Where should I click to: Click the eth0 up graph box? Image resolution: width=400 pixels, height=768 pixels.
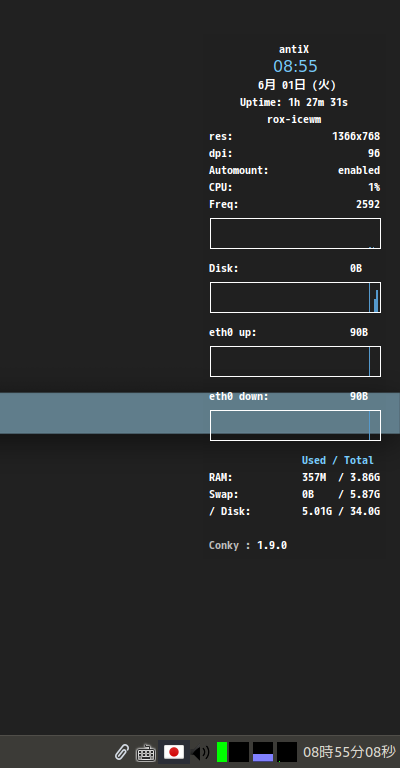pyautogui.click(x=295, y=361)
